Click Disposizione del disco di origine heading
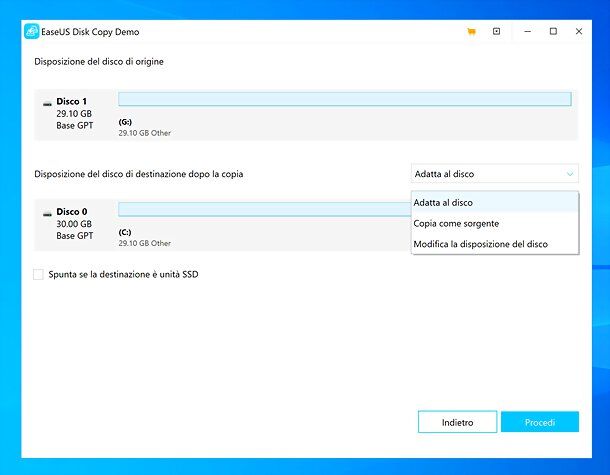610x475 pixels. coord(99,61)
